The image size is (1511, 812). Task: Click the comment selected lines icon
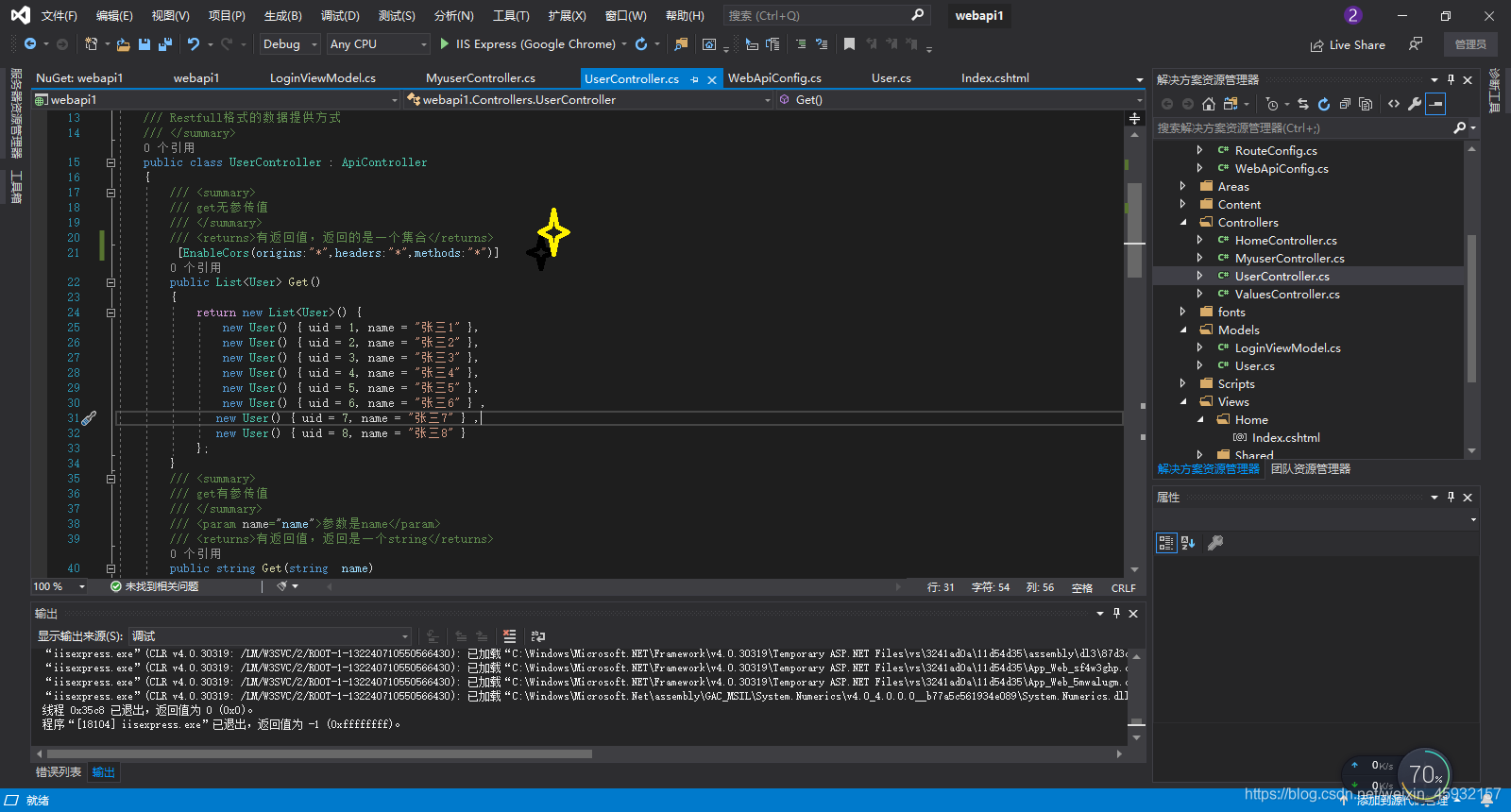coord(801,44)
